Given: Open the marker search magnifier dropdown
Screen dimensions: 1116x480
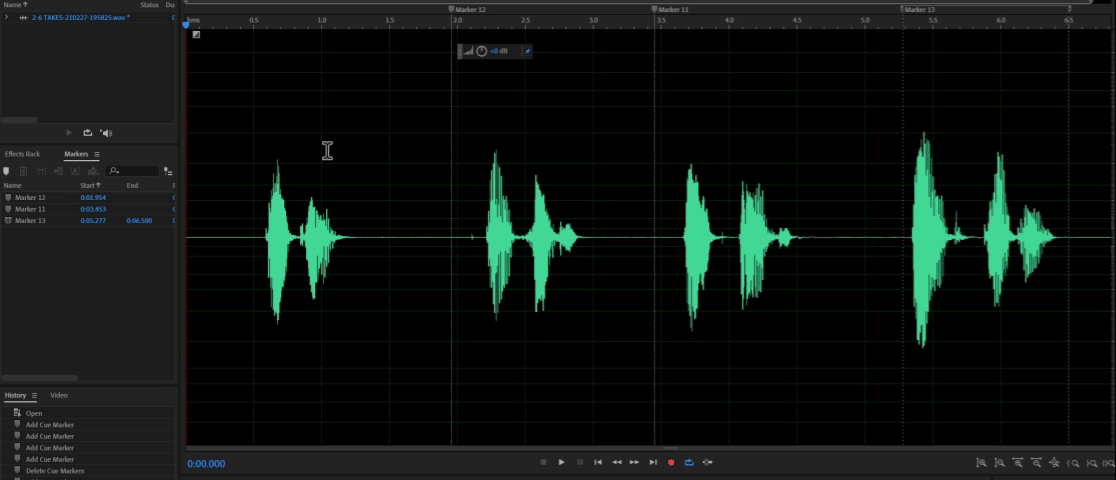Looking at the screenshot, I should click(x=113, y=171).
